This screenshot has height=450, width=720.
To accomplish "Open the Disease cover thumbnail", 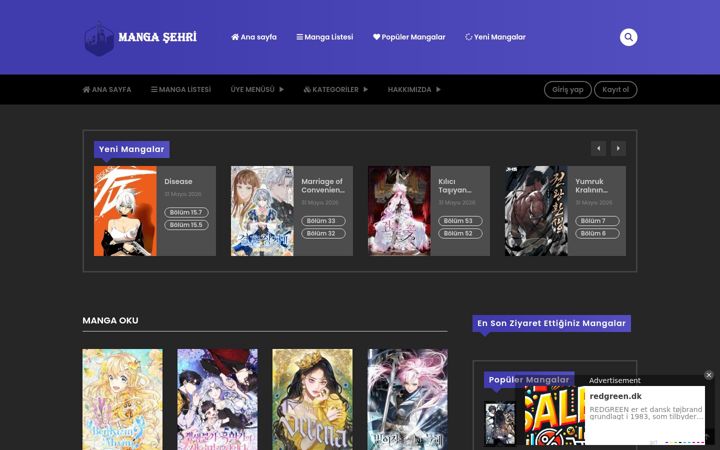I will tap(125, 211).
